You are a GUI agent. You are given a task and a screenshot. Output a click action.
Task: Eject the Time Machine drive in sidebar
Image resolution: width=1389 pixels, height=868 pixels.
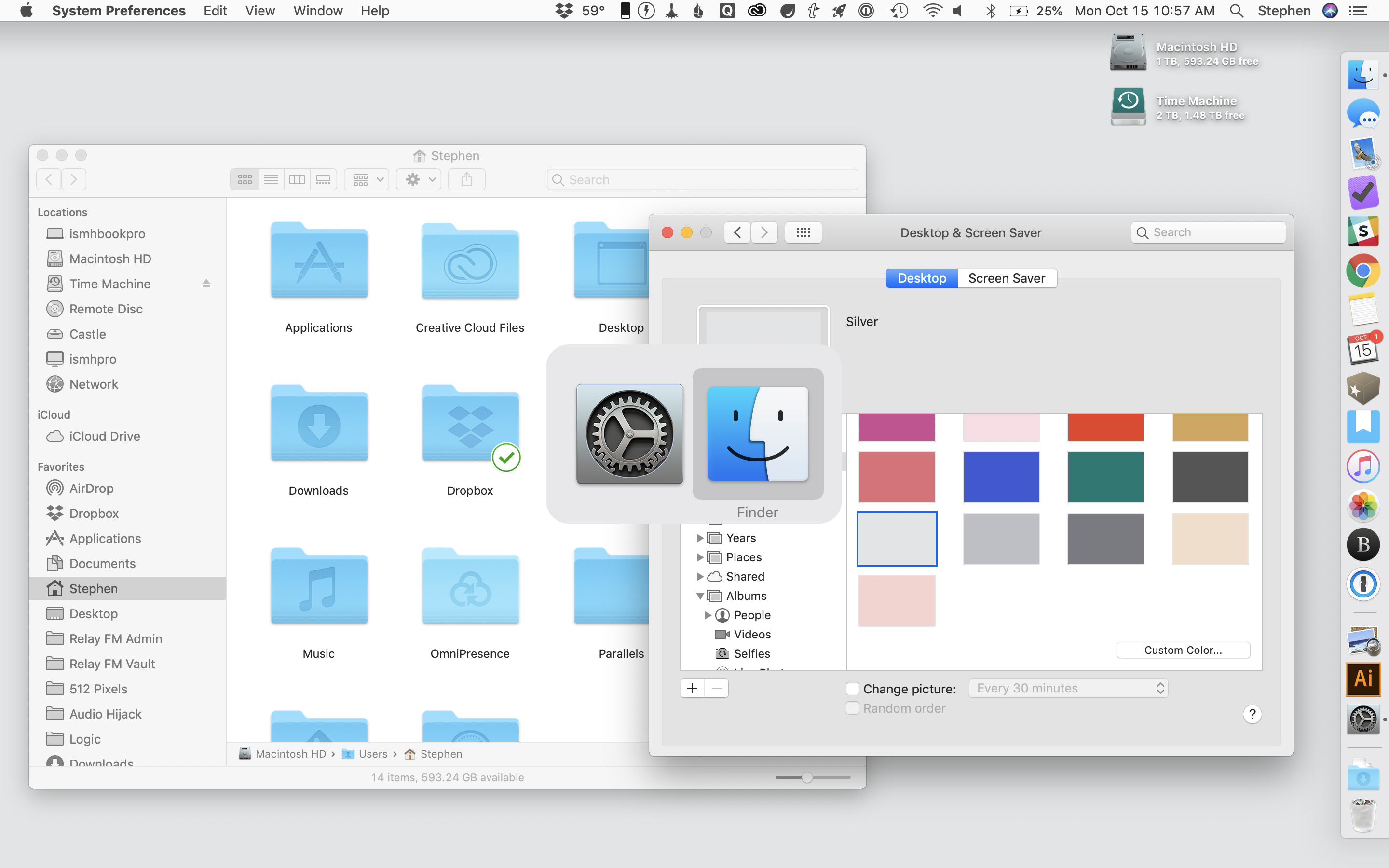click(206, 284)
